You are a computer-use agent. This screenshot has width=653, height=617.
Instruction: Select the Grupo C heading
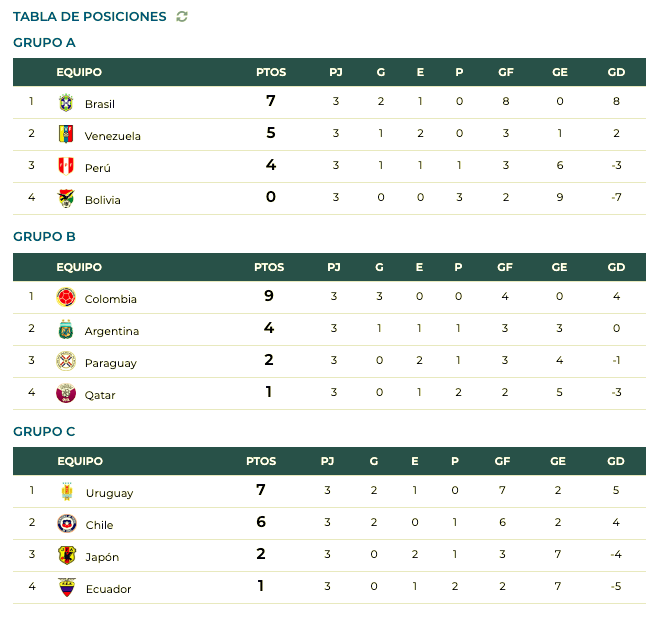click(x=44, y=431)
